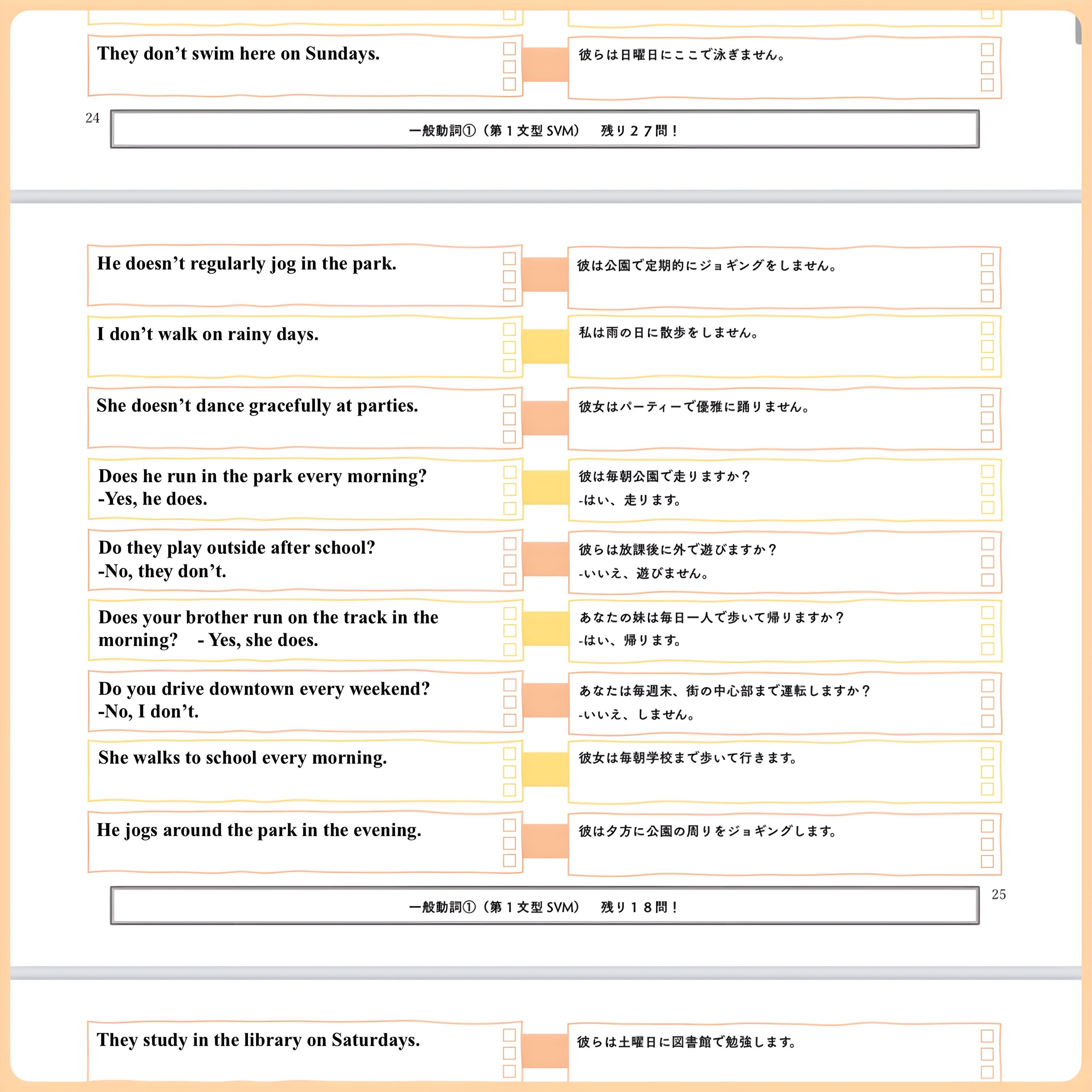Screen dimensions: 1092x1092
Task: Click yellow connector beside 'I don't walk on rainy days.'
Action: point(545,346)
